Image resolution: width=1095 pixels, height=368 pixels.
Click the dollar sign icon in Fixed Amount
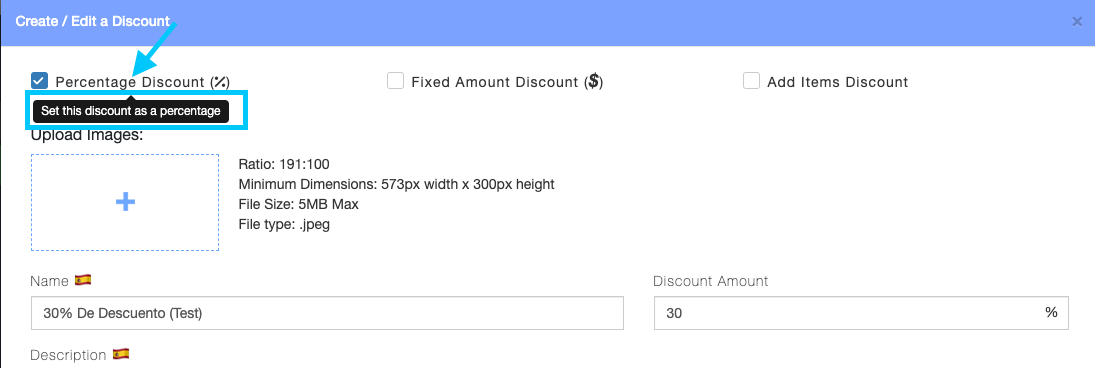click(594, 82)
